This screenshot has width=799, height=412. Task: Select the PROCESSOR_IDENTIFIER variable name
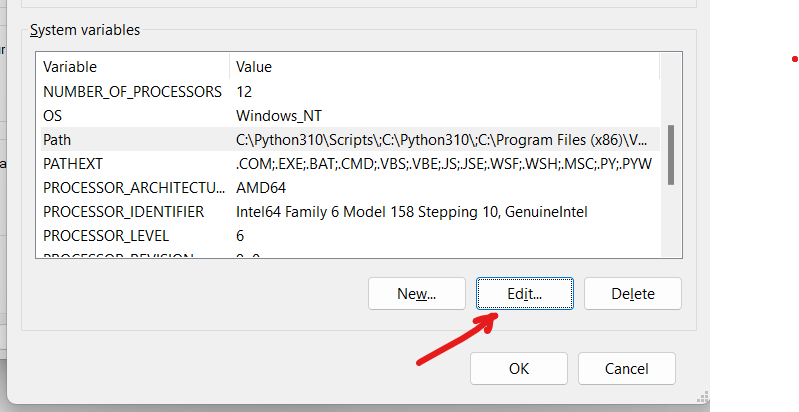(123, 212)
